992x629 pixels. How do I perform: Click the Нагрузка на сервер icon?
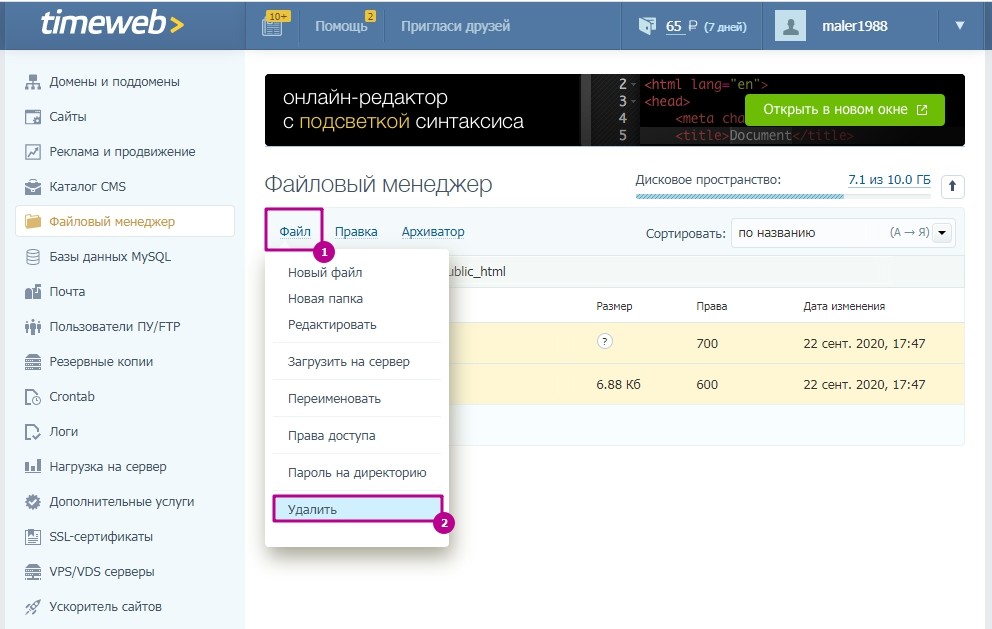pyautogui.click(x=32, y=467)
